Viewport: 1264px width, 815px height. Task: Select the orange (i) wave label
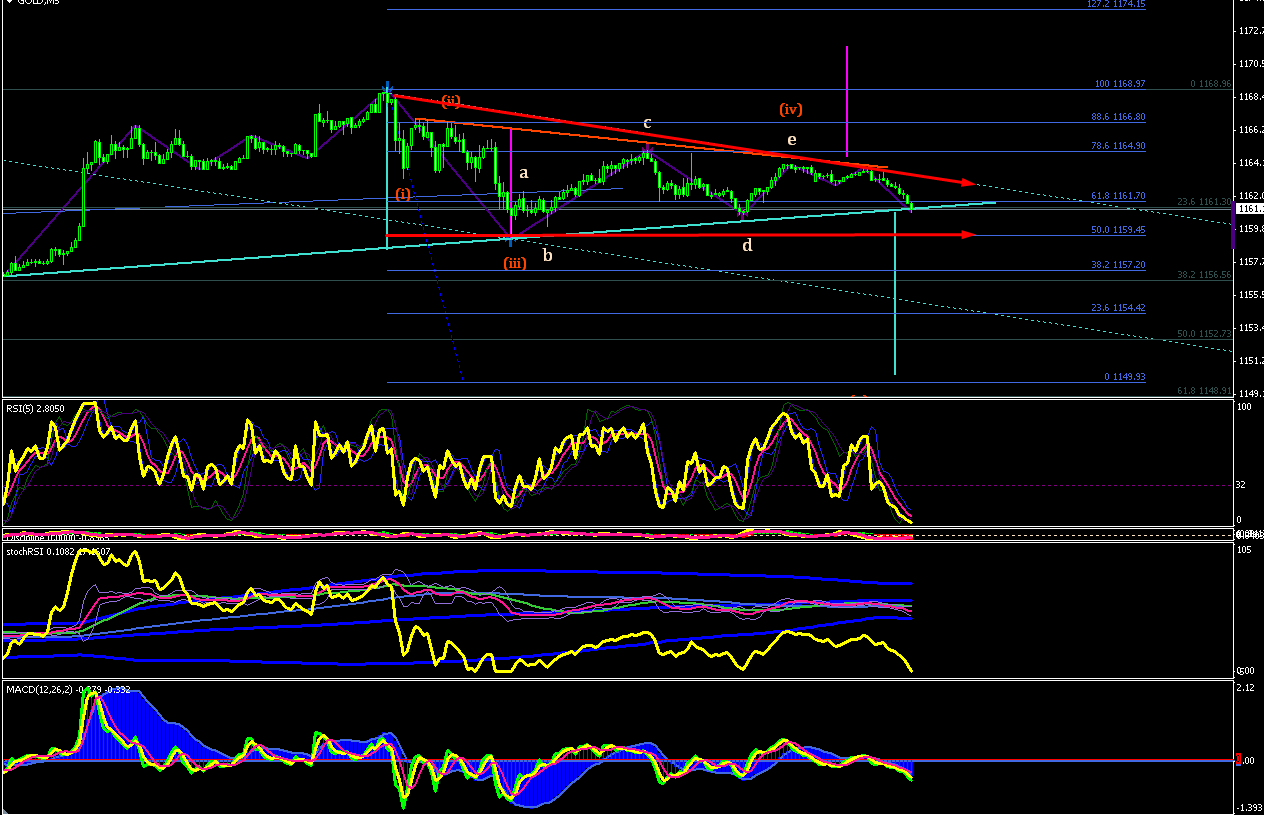402,193
